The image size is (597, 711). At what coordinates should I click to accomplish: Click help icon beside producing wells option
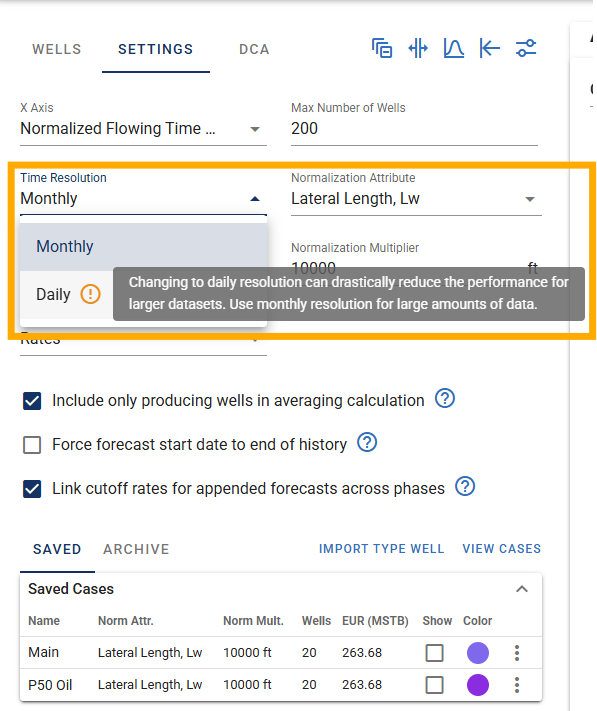point(445,399)
